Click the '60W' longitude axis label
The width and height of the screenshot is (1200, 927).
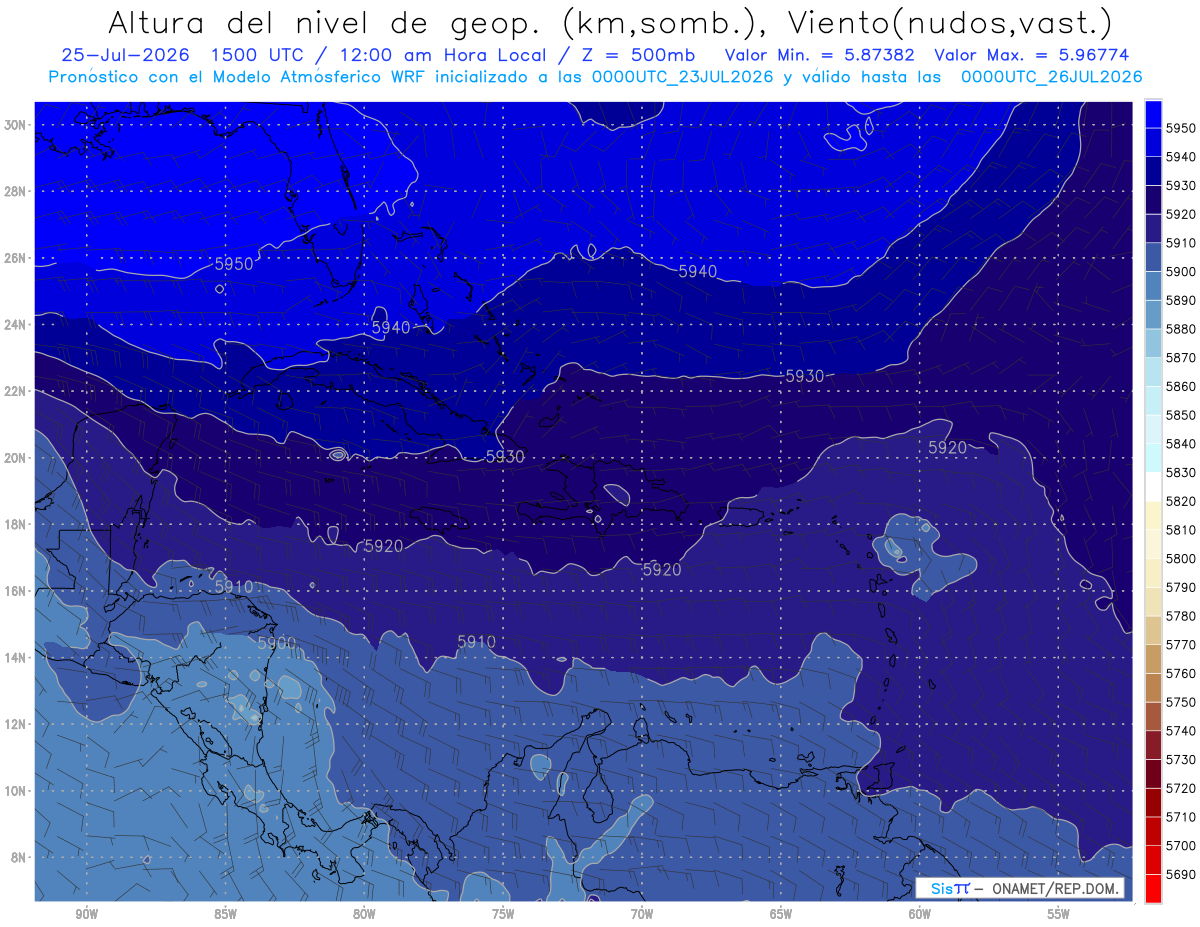pyautogui.click(x=920, y=914)
